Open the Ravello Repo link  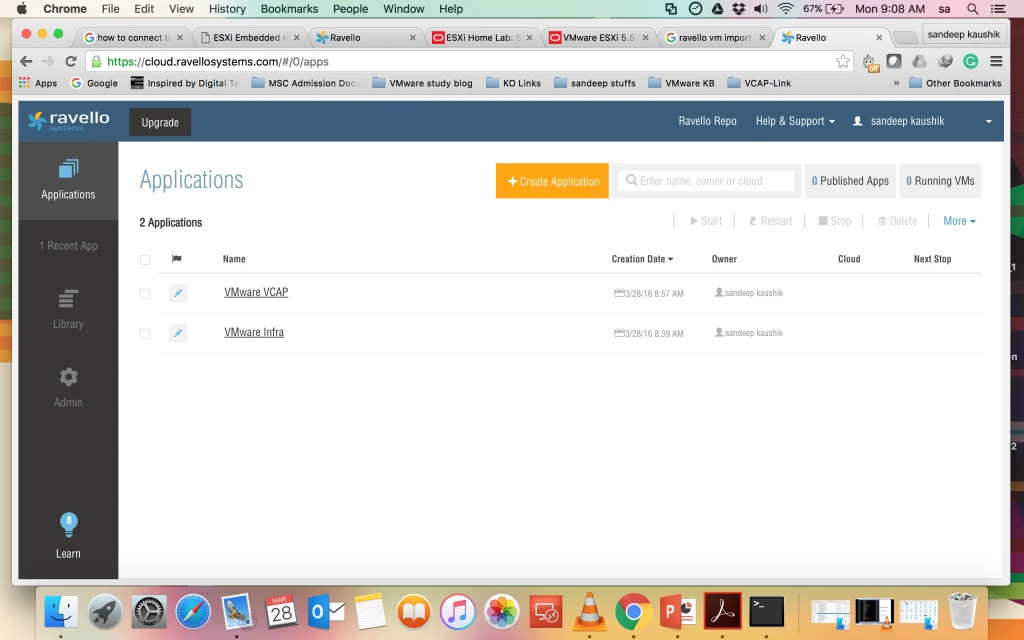coord(707,121)
